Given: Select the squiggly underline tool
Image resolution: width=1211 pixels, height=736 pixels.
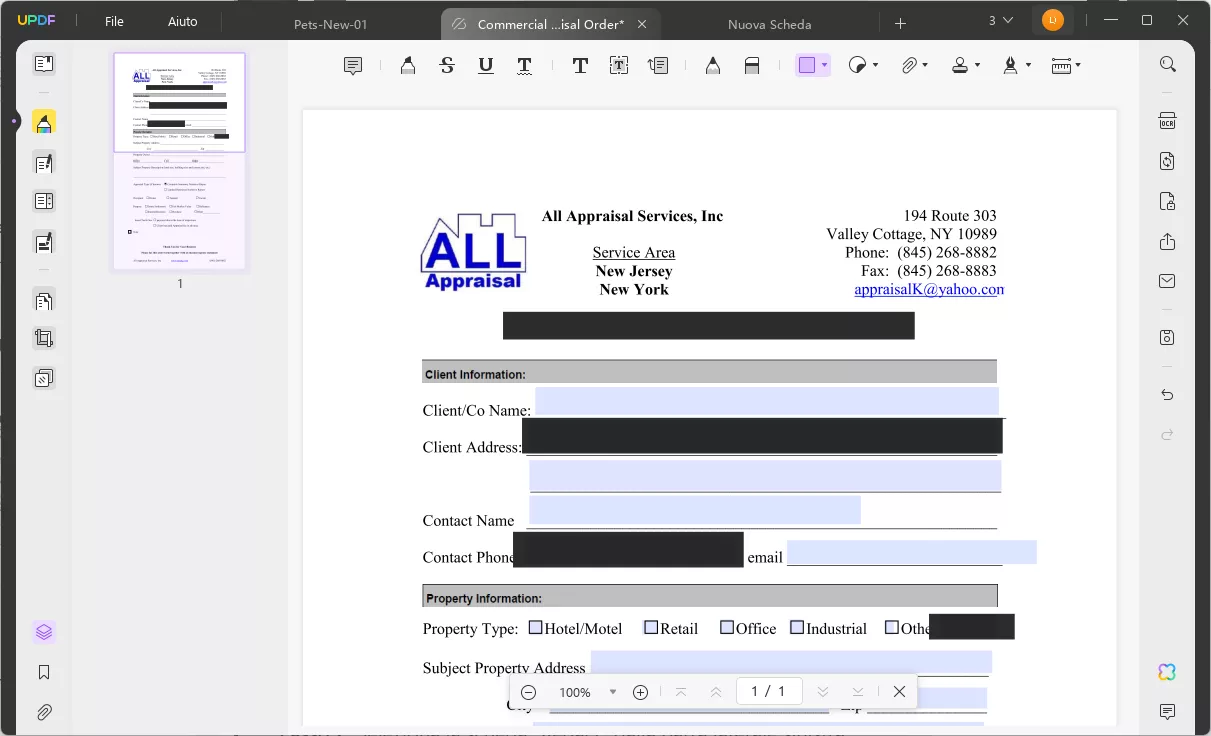Looking at the screenshot, I should [x=525, y=66].
